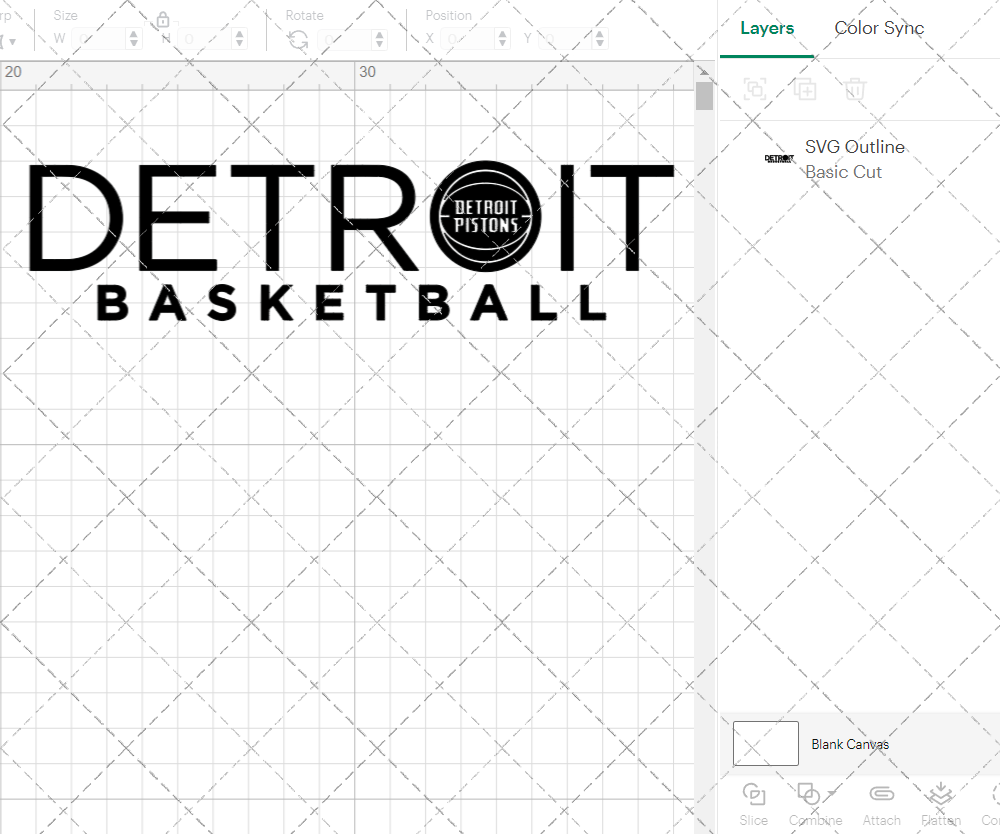The width and height of the screenshot is (1000, 834).
Task: Switch to the Layers tab
Action: point(766,28)
